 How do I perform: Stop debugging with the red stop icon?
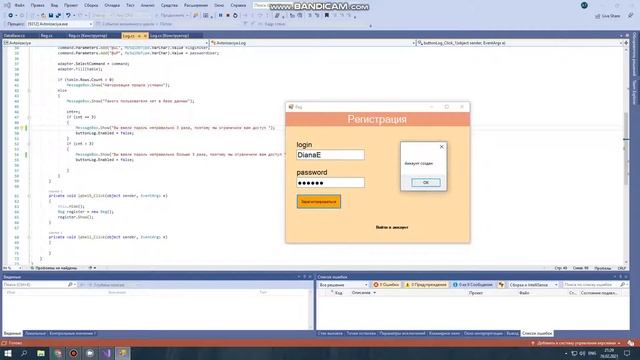point(228,15)
